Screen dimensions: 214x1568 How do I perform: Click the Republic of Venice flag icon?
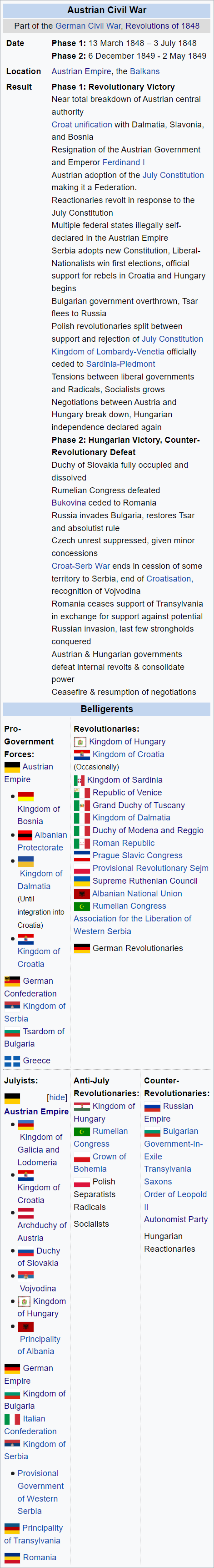(x=82, y=793)
